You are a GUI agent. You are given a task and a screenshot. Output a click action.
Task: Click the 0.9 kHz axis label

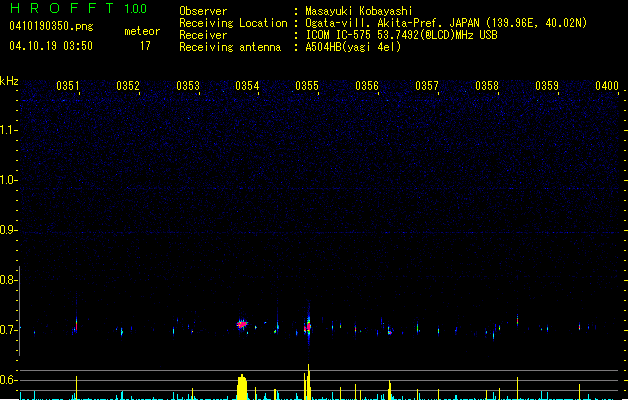point(8,230)
